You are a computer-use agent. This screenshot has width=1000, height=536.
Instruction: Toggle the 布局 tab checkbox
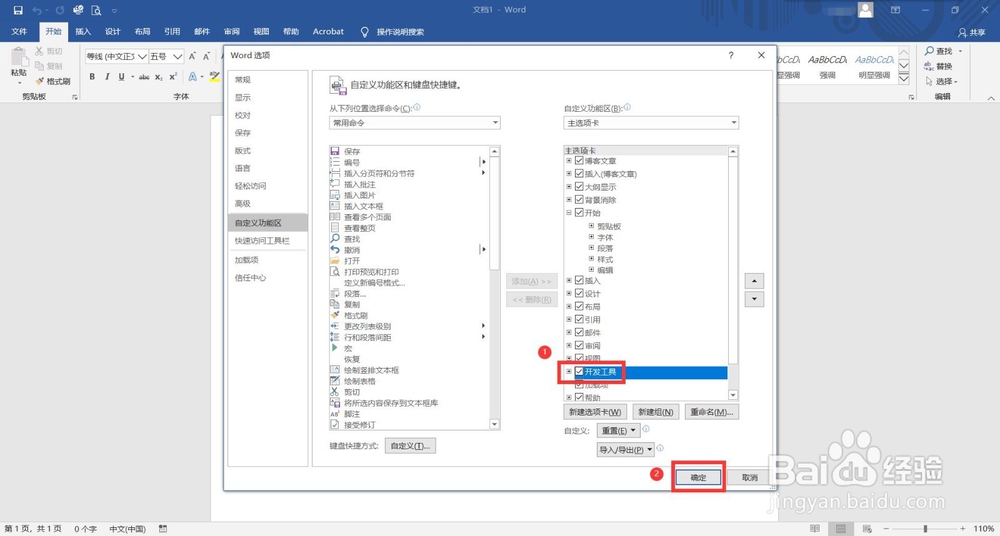coord(579,306)
